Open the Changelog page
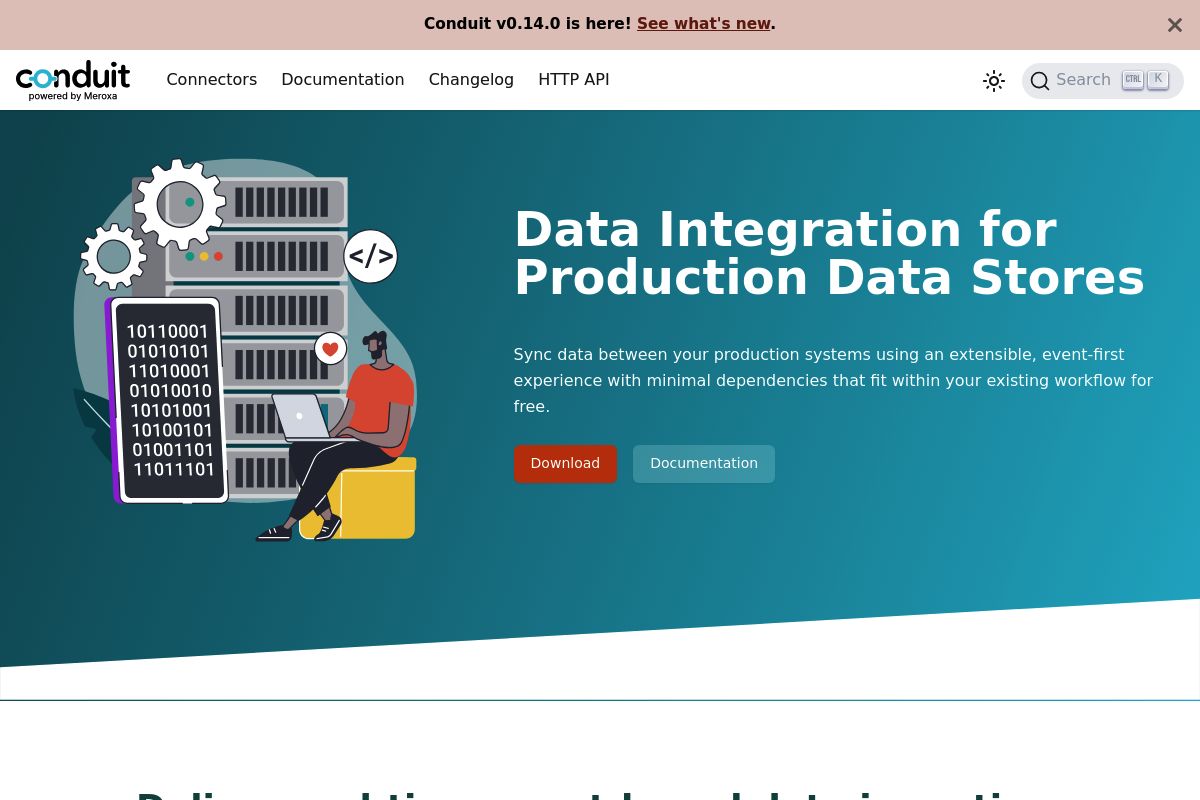 click(x=471, y=80)
